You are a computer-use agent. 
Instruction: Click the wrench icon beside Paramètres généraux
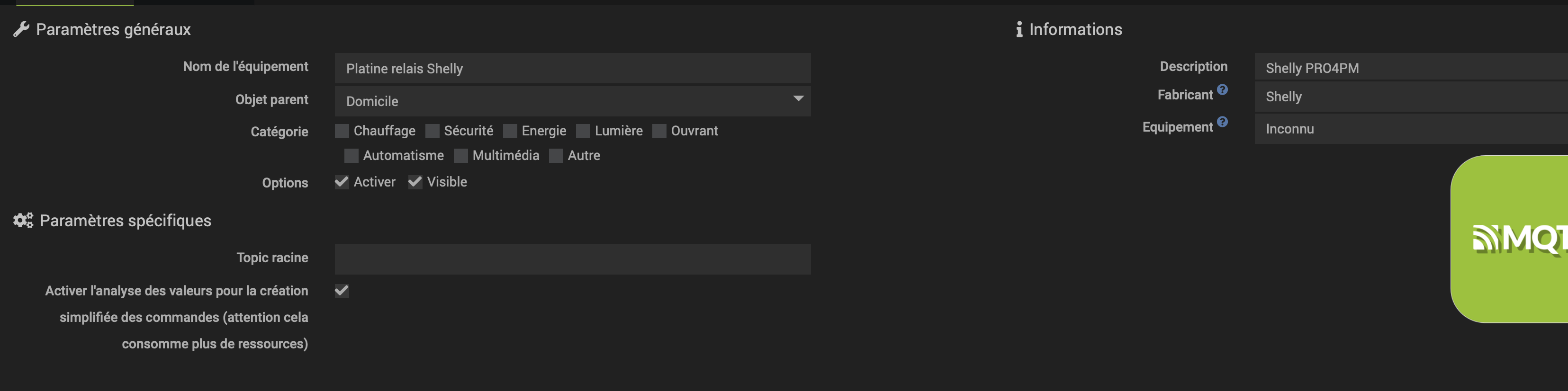coord(21,29)
